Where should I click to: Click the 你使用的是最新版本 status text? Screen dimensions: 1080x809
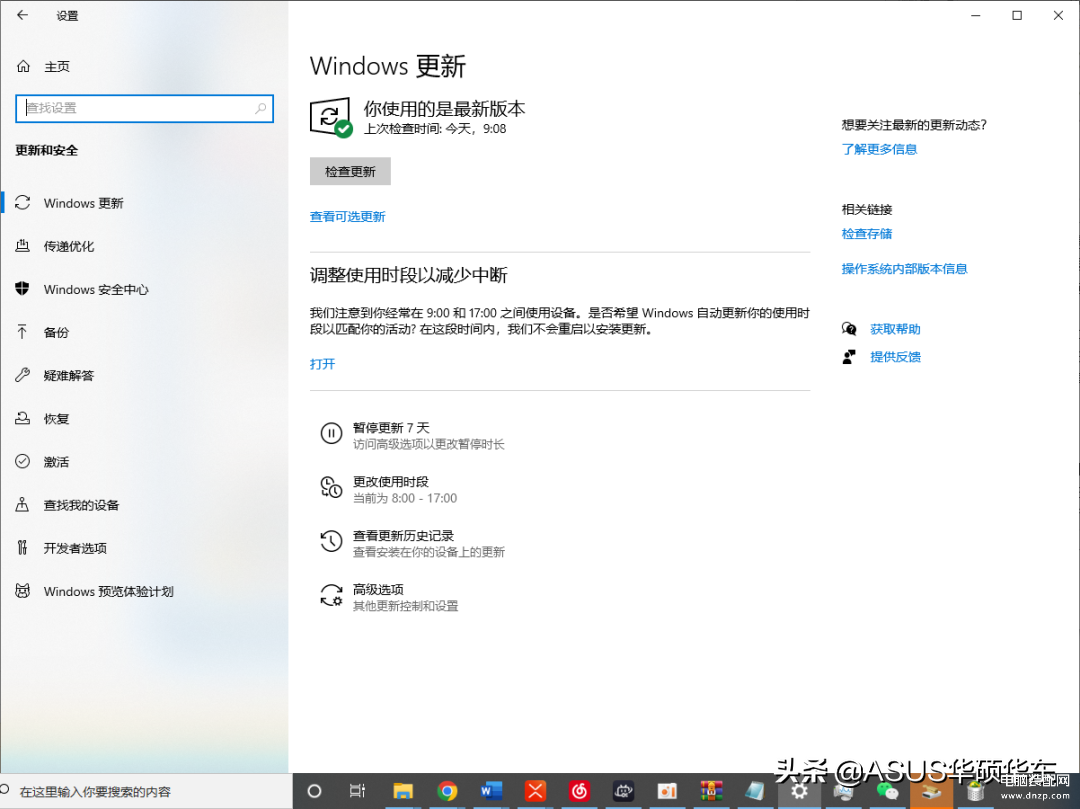444,109
